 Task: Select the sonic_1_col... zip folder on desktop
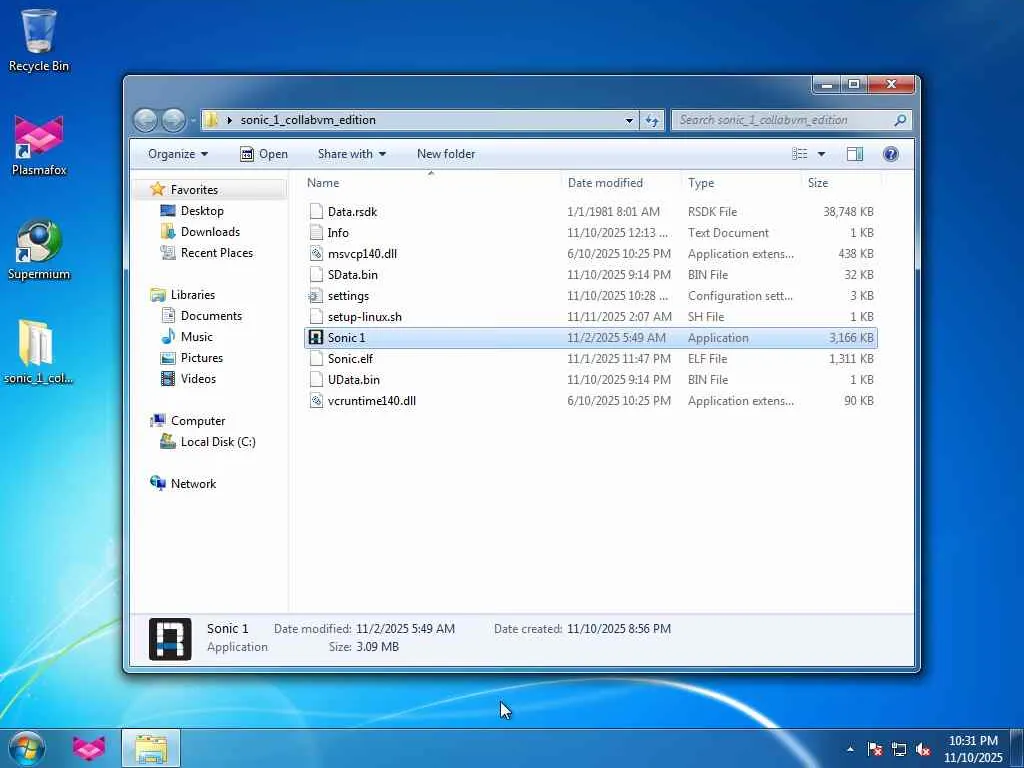pyautogui.click(x=38, y=351)
